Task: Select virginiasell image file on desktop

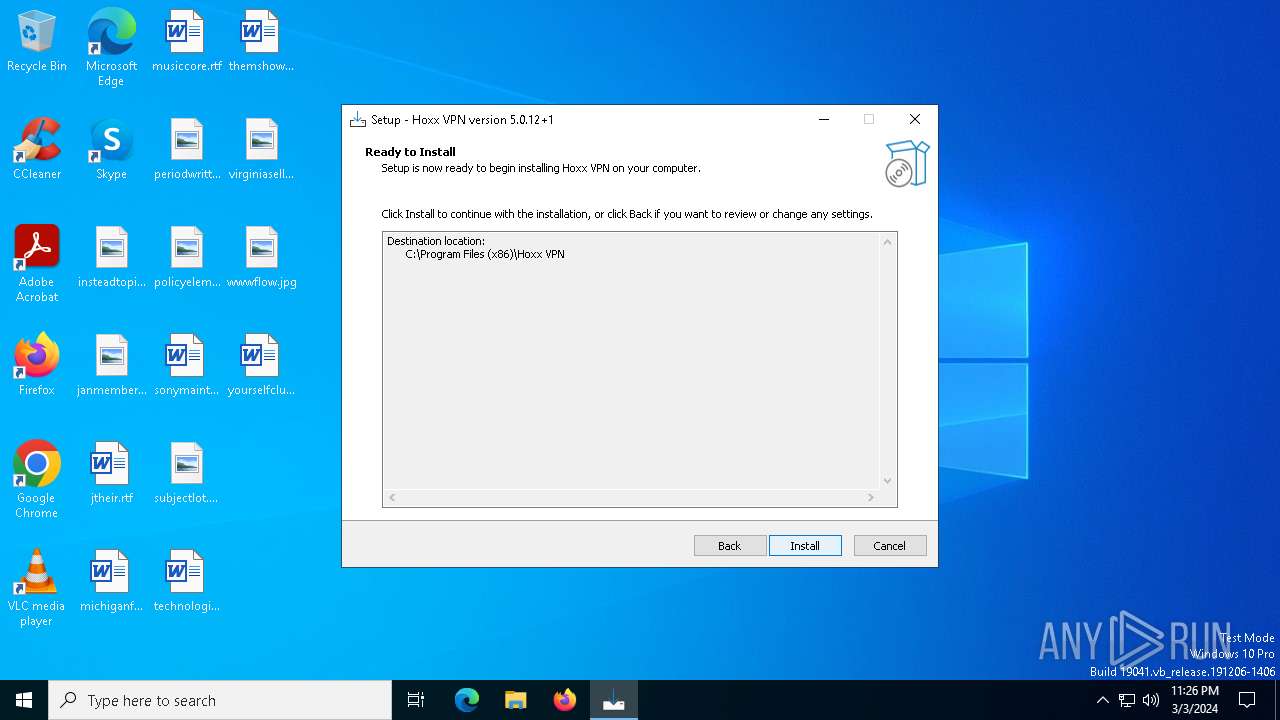Action: (261, 150)
